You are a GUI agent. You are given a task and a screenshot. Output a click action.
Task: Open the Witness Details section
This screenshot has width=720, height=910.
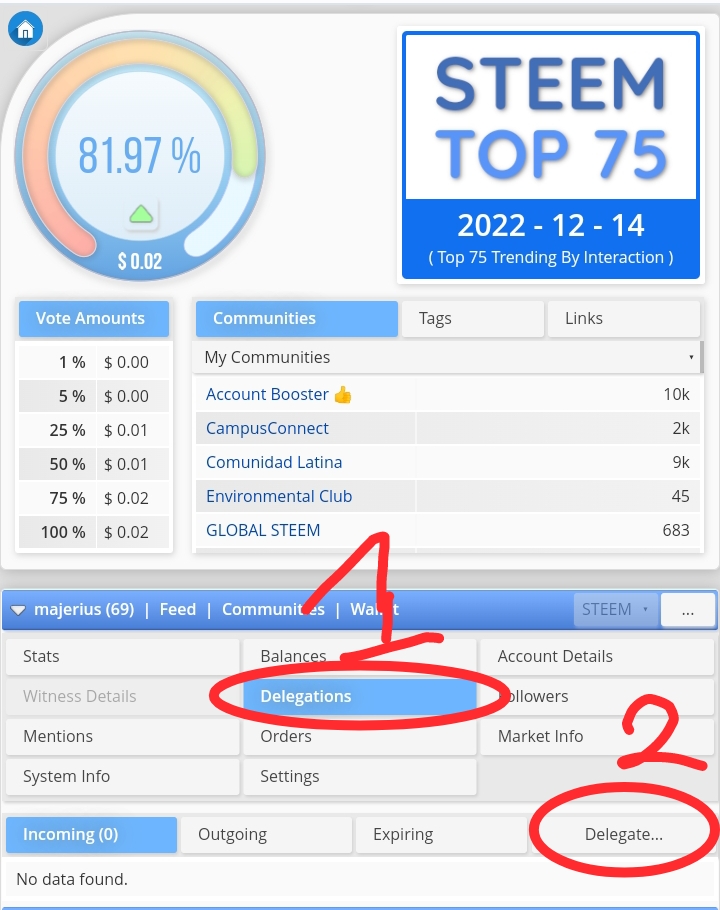click(122, 696)
